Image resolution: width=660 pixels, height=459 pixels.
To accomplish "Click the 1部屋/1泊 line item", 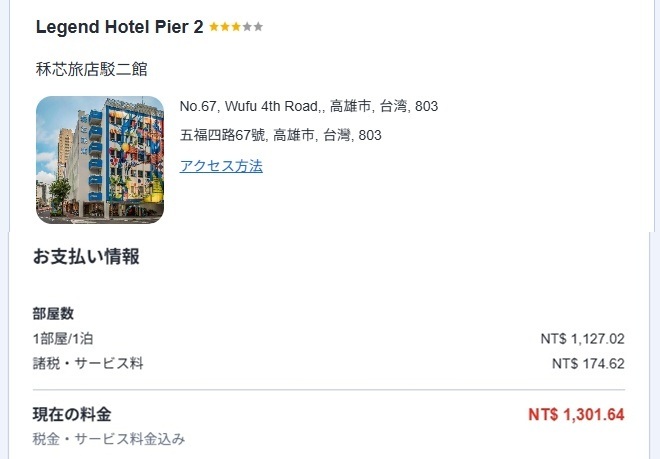I will [x=63, y=339].
